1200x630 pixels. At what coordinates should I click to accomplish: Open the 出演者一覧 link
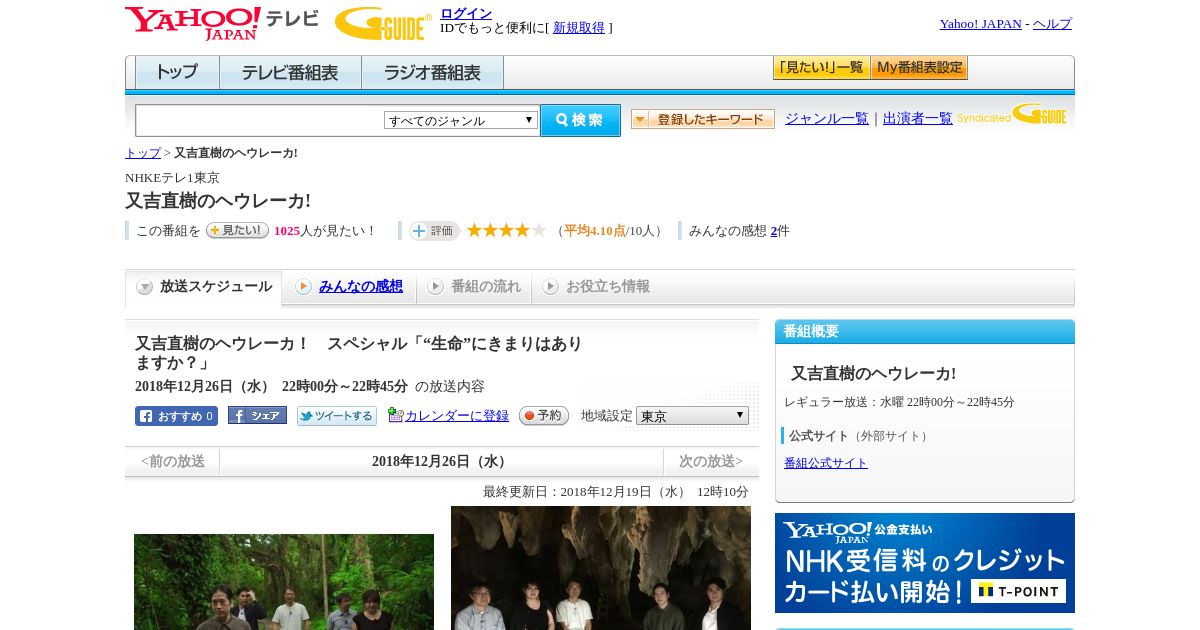click(918, 118)
